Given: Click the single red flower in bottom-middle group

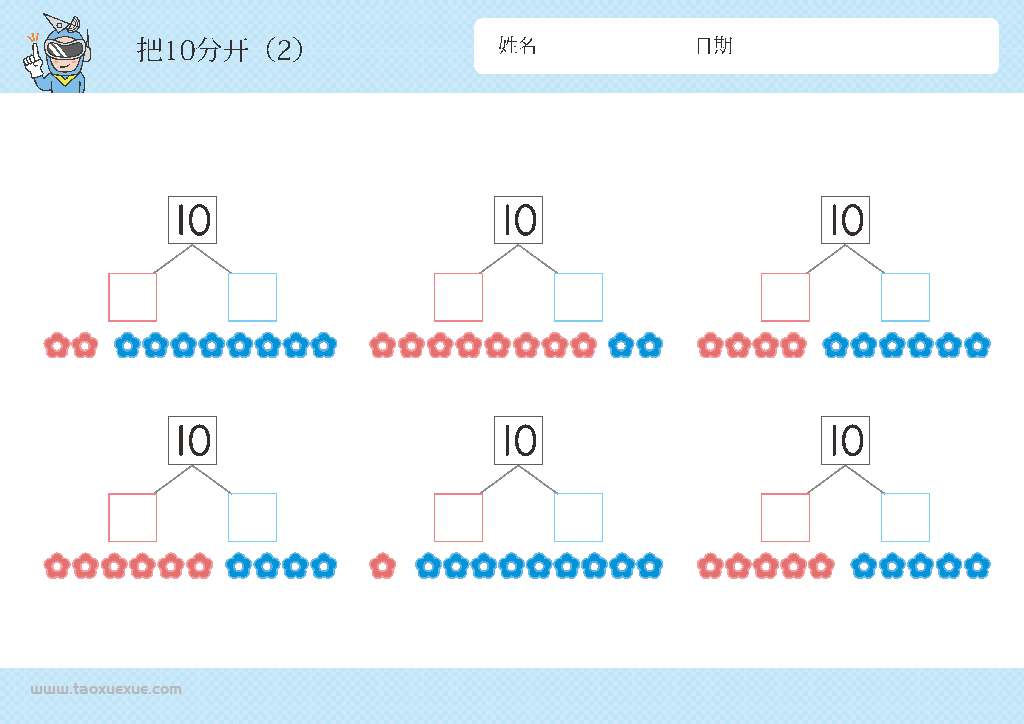Looking at the screenshot, I should pos(383,566).
